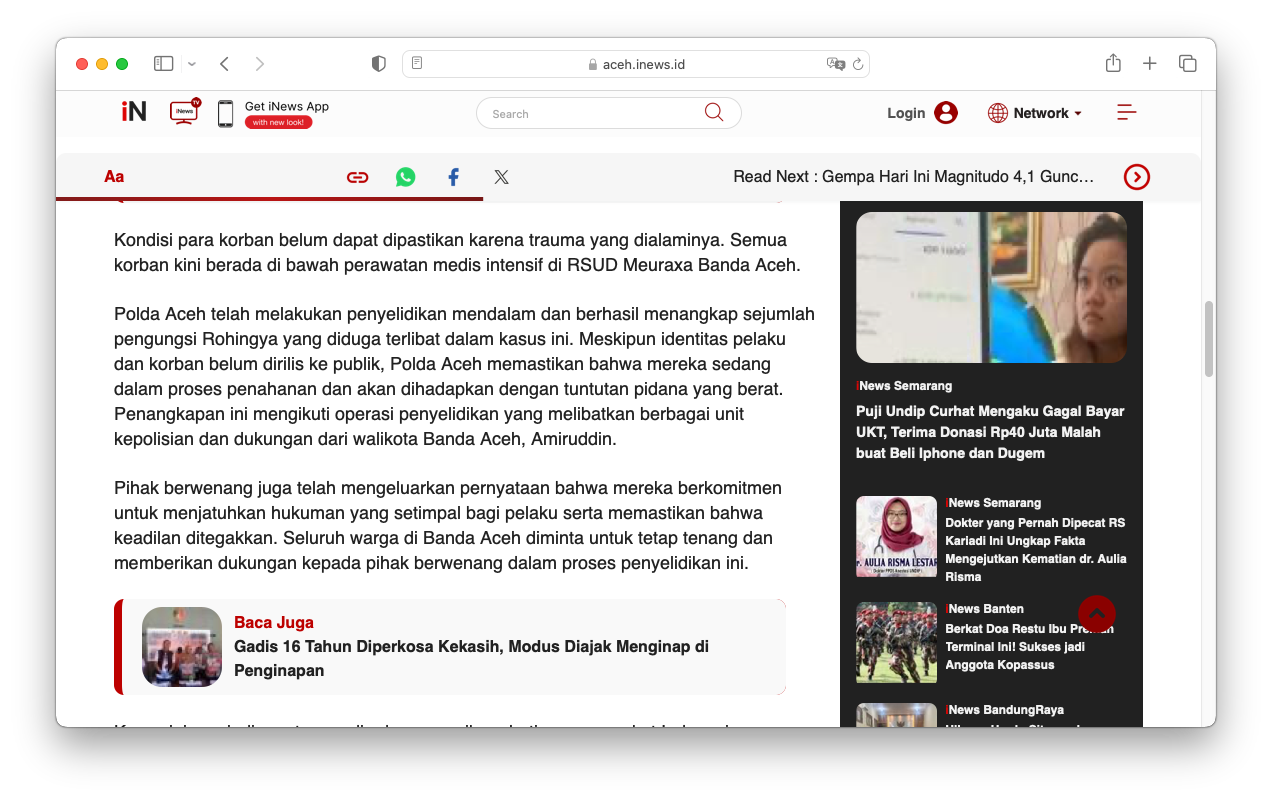This screenshot has height=801, width=1272.
Task: Open Berkat Doa Restu Ibu article
Action: pos(1029,647)
